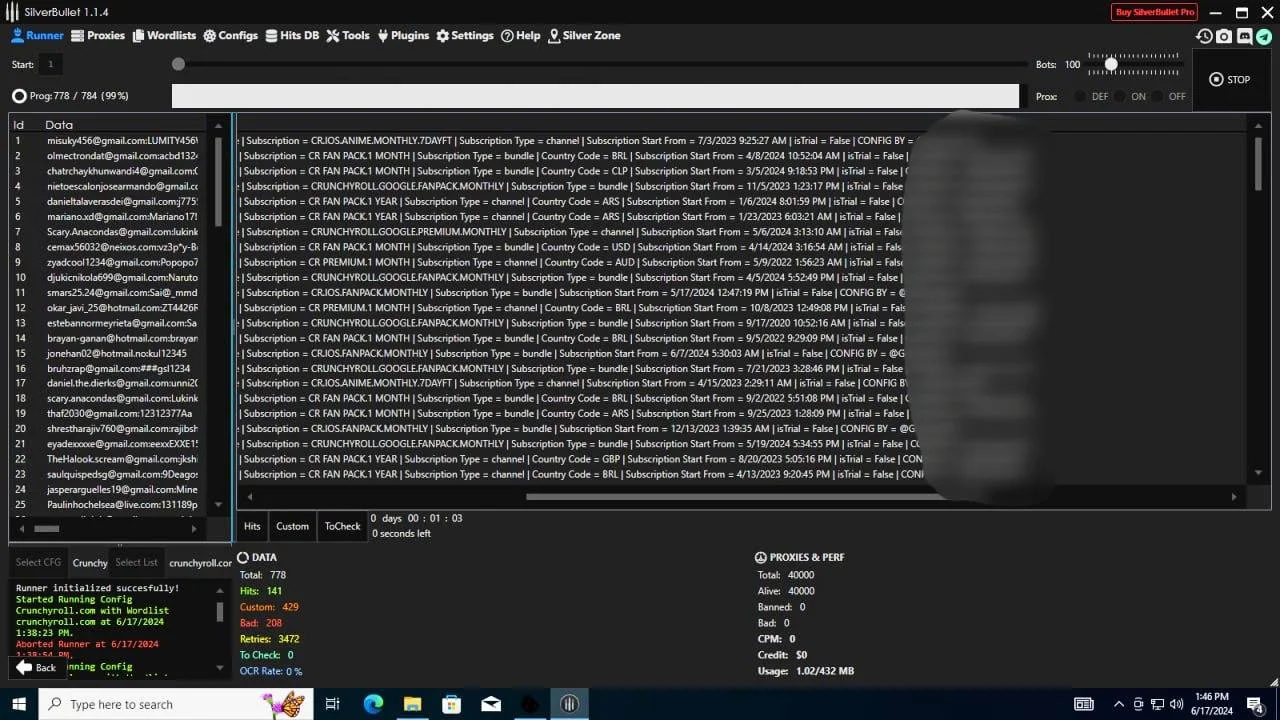Click the Start position slider handle
This screenshot has height=720, width=1280.
178,64
